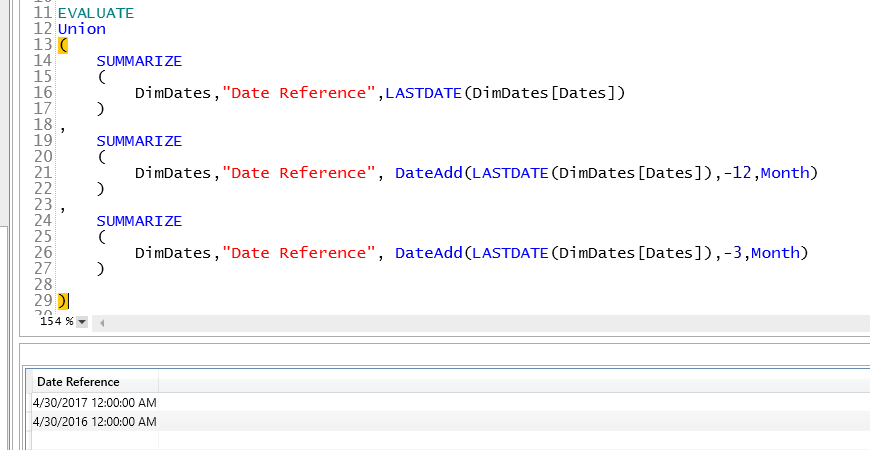Click line number 28 in the gutter
870x450 pixels.
(x=43, y=285)
